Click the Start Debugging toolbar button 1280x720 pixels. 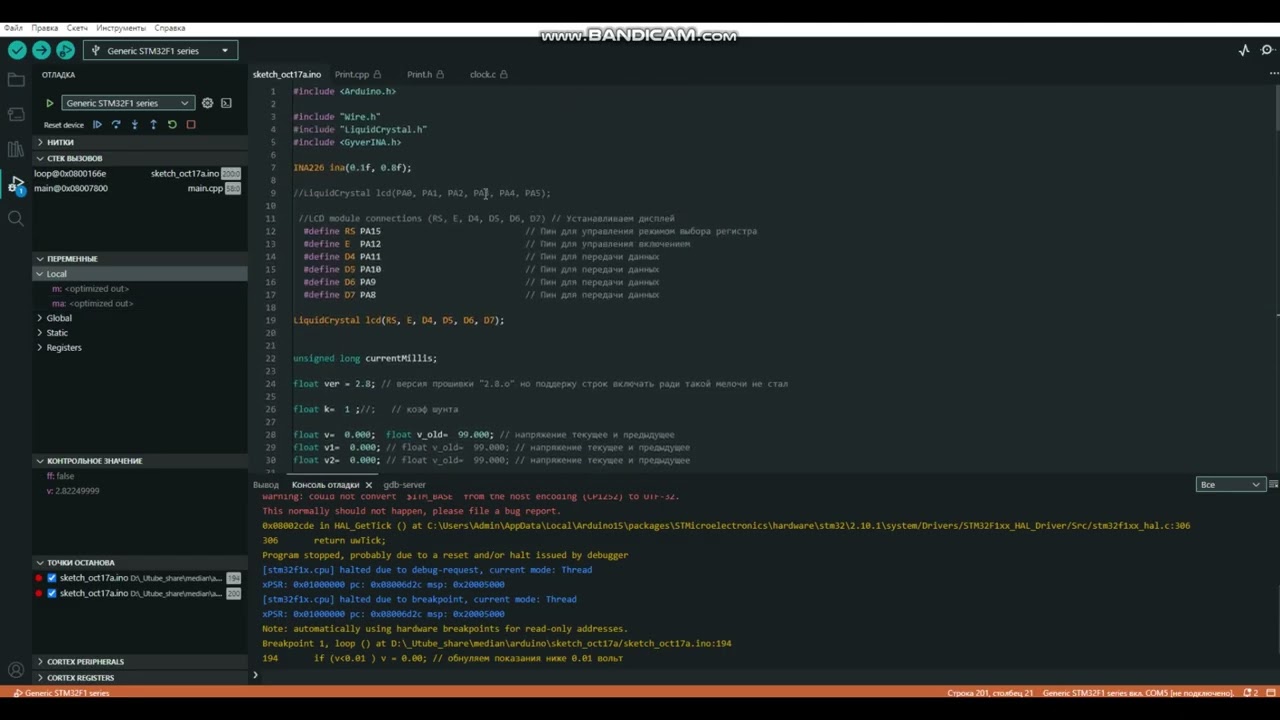[x=65, y=50]
